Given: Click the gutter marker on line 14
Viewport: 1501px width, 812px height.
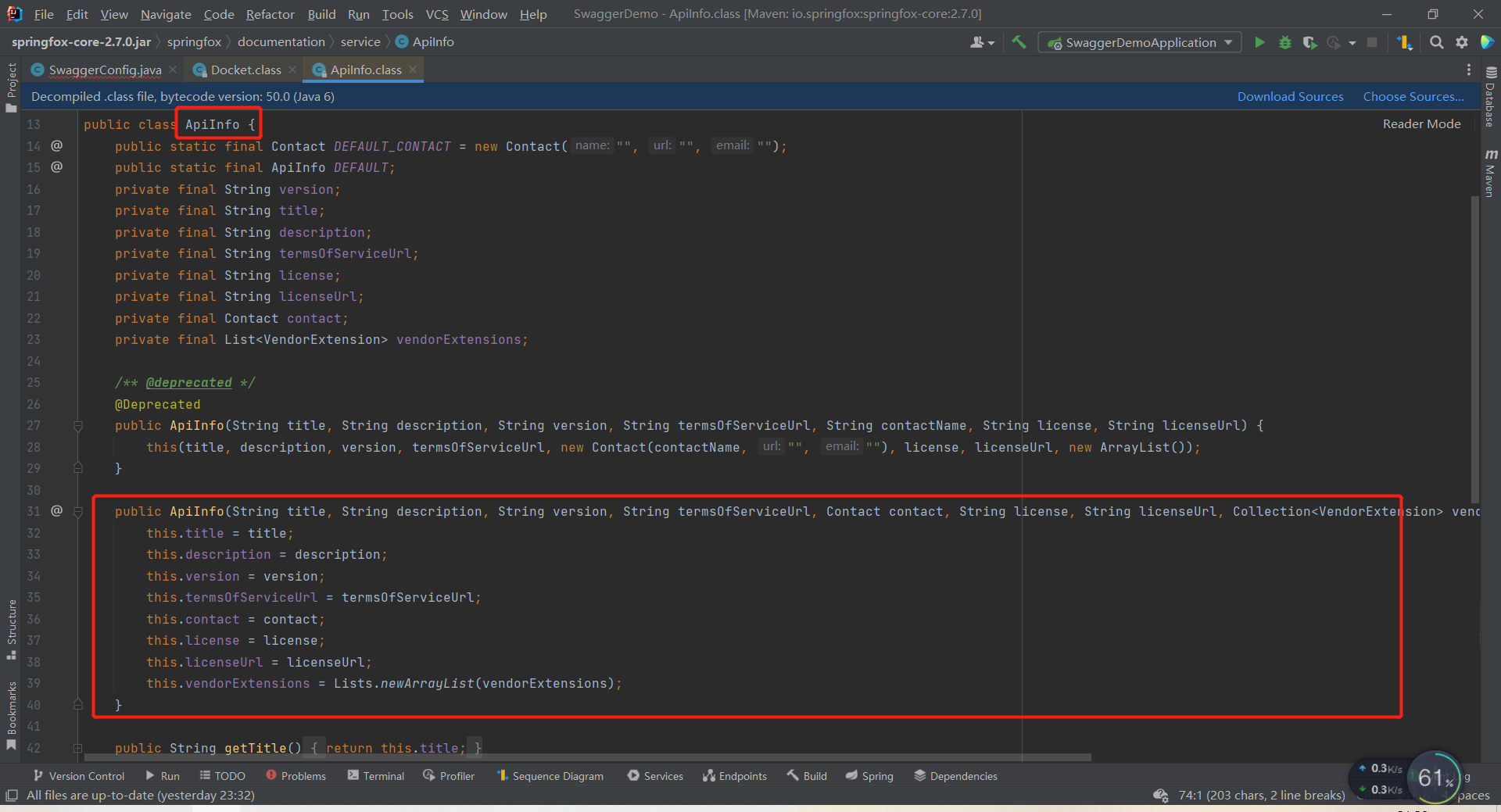Looking at the screenshot, I should coord(57,145).
